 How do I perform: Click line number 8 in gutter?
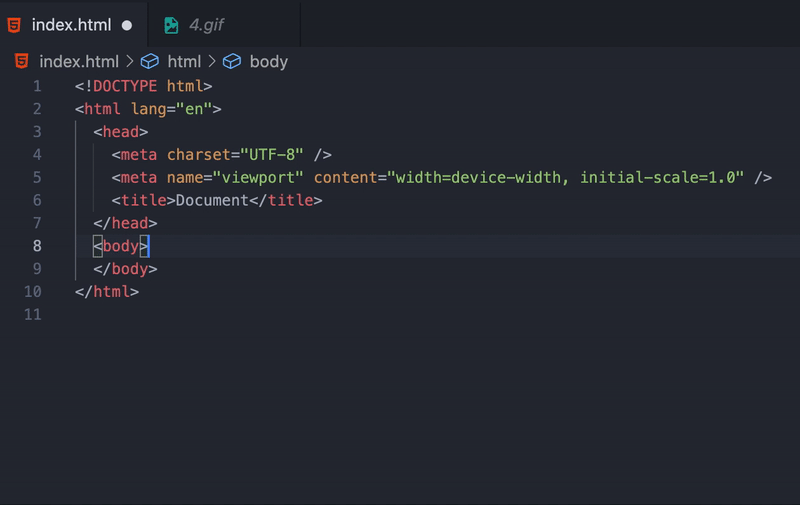37,246
